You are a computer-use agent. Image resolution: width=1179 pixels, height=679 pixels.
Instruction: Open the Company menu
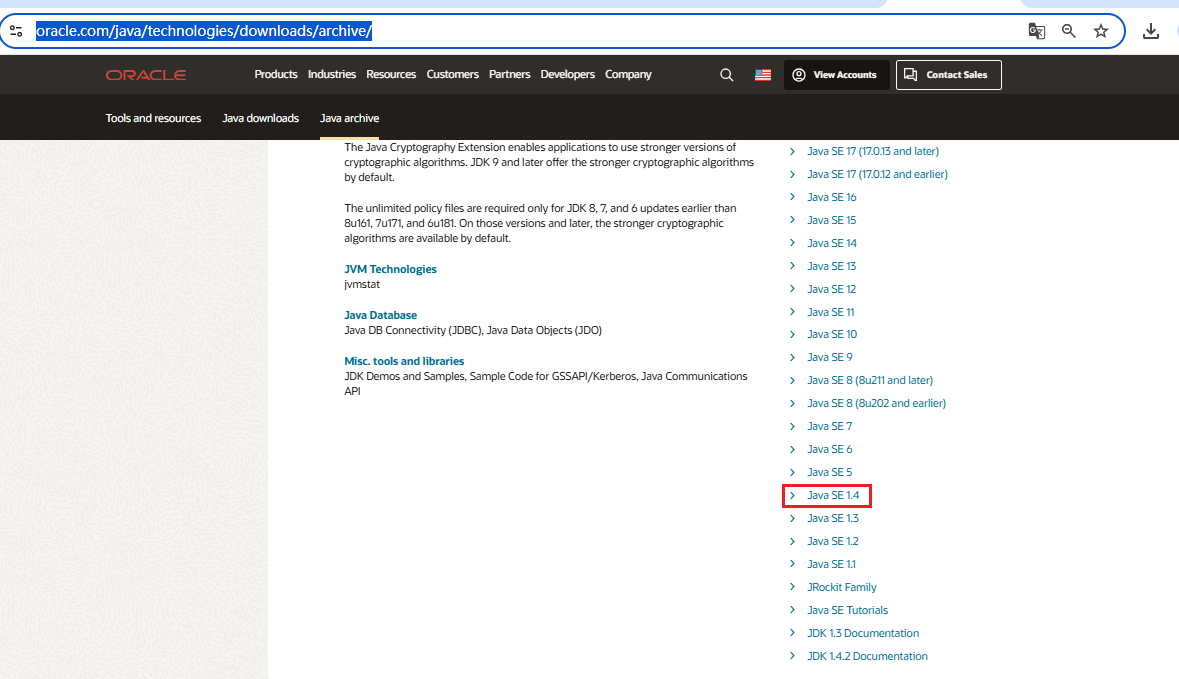[628, 74]
